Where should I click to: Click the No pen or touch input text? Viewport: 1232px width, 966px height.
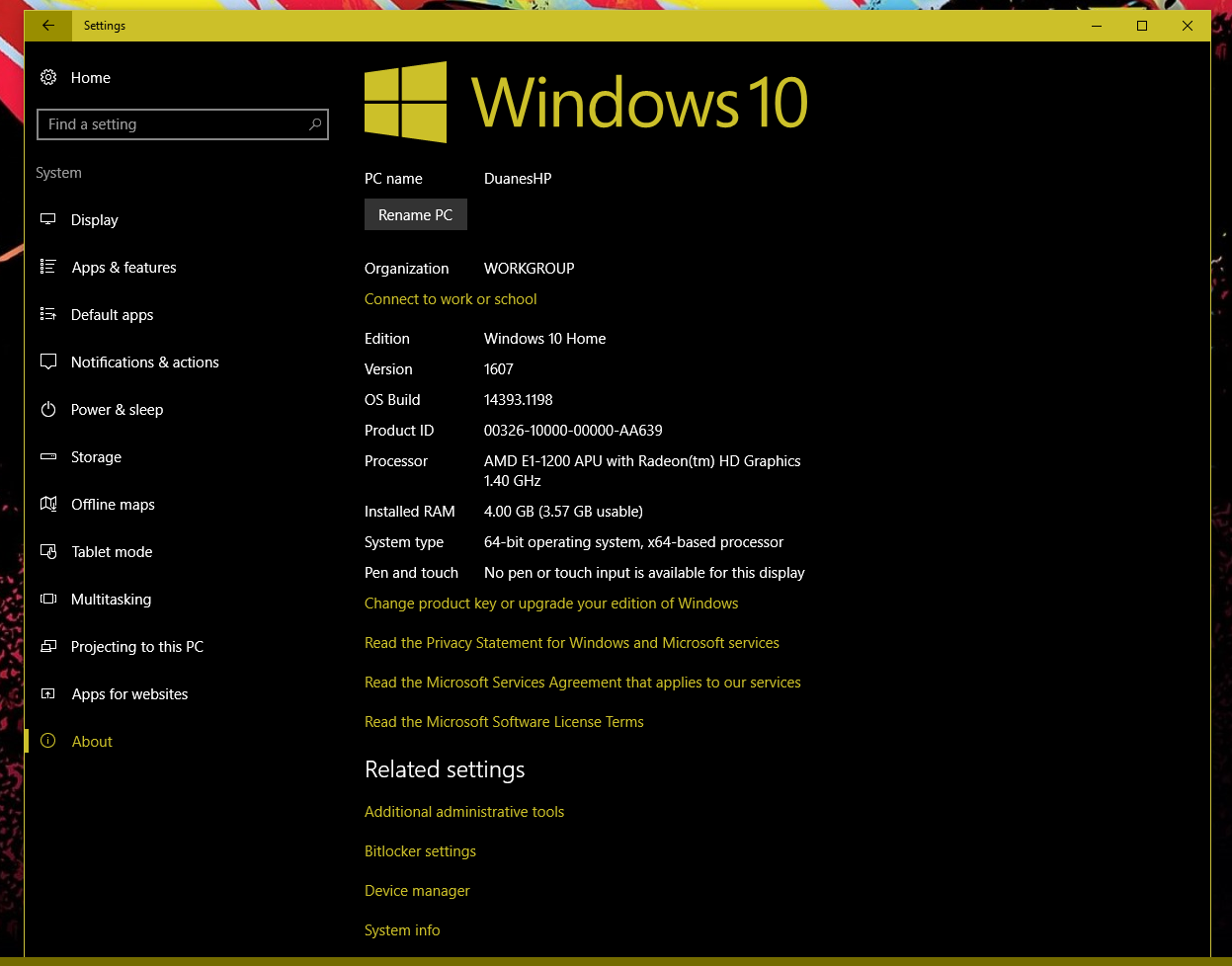644,572
